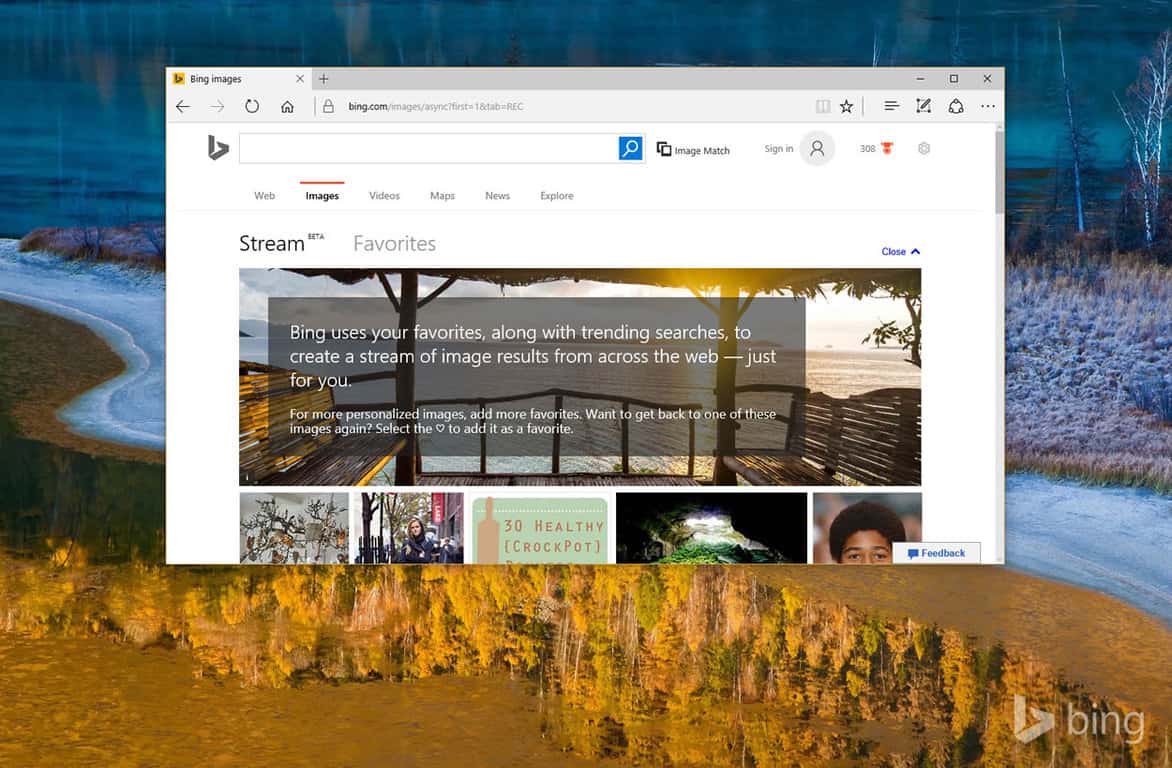Image resolution: width=1172 pixels, height=768 pixels.
Task: Open the Edge Hub panel
Action: (891, 106)
